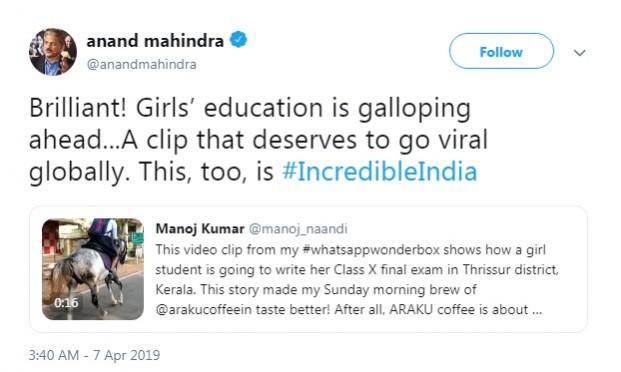Click 'deserves to go viral' tweet line
This screenshot has height=372, width=621.
[370, 139]
